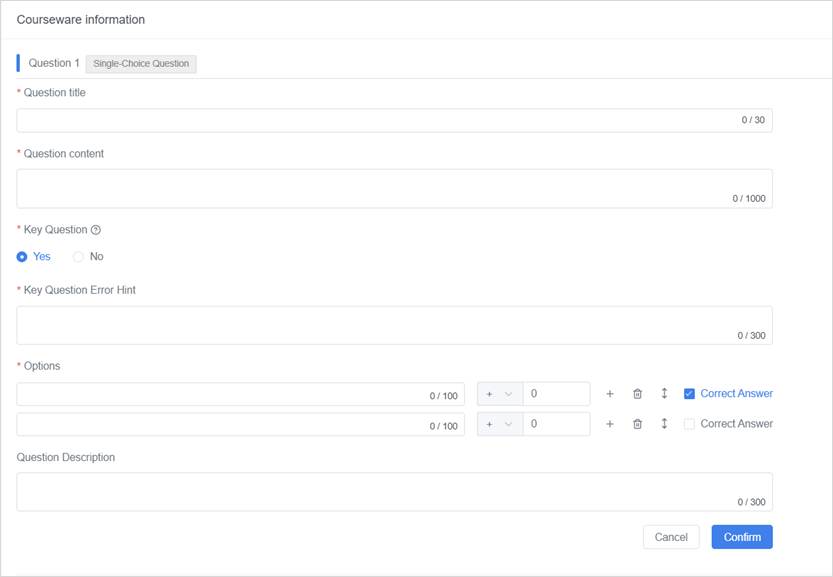Click the move arrows icon on the second option
This screenshot has height=577, width=833.
pyautogui.click(x=664, y=424)
